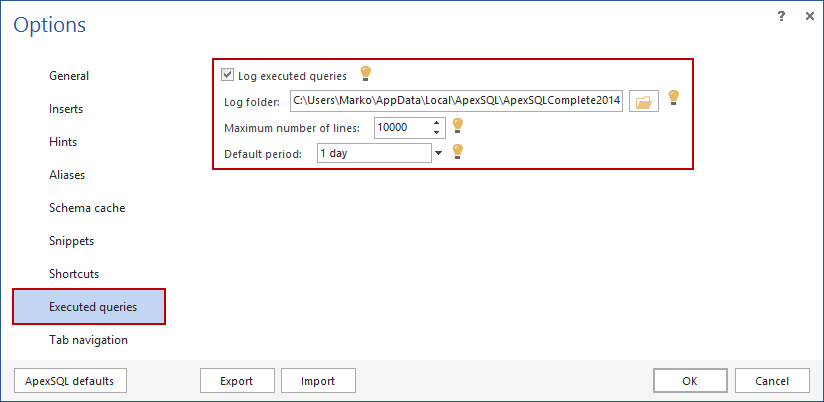
Task: Toggle the Log executed queries checkbox
Action: (x=228, y=75)
